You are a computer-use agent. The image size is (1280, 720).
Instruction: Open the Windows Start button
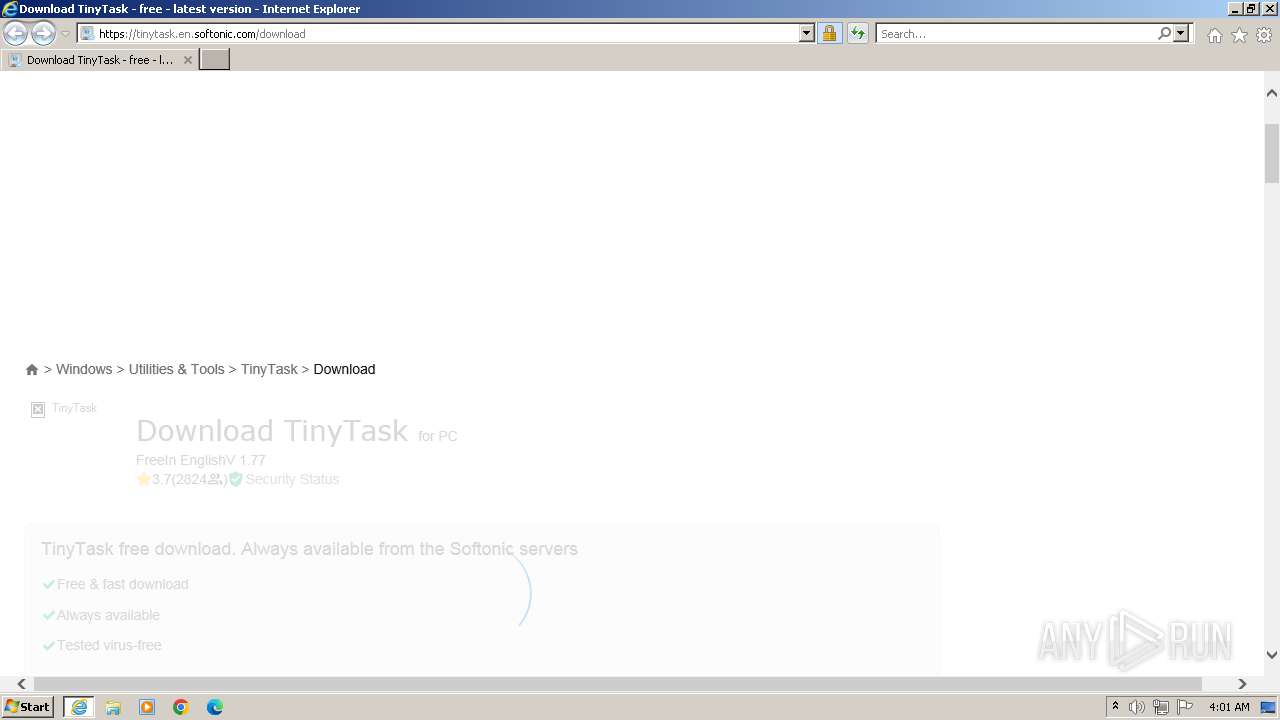coord(28,706)
